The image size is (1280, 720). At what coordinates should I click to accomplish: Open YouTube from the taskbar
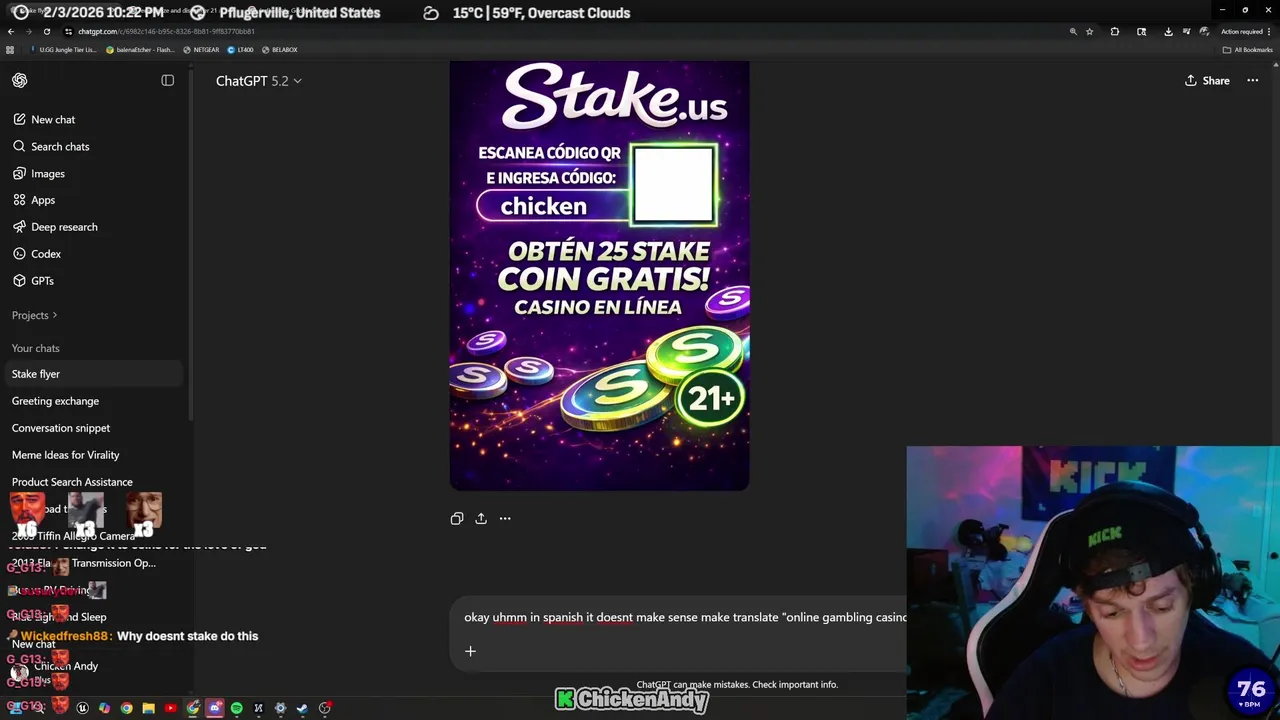click(170, 708)
